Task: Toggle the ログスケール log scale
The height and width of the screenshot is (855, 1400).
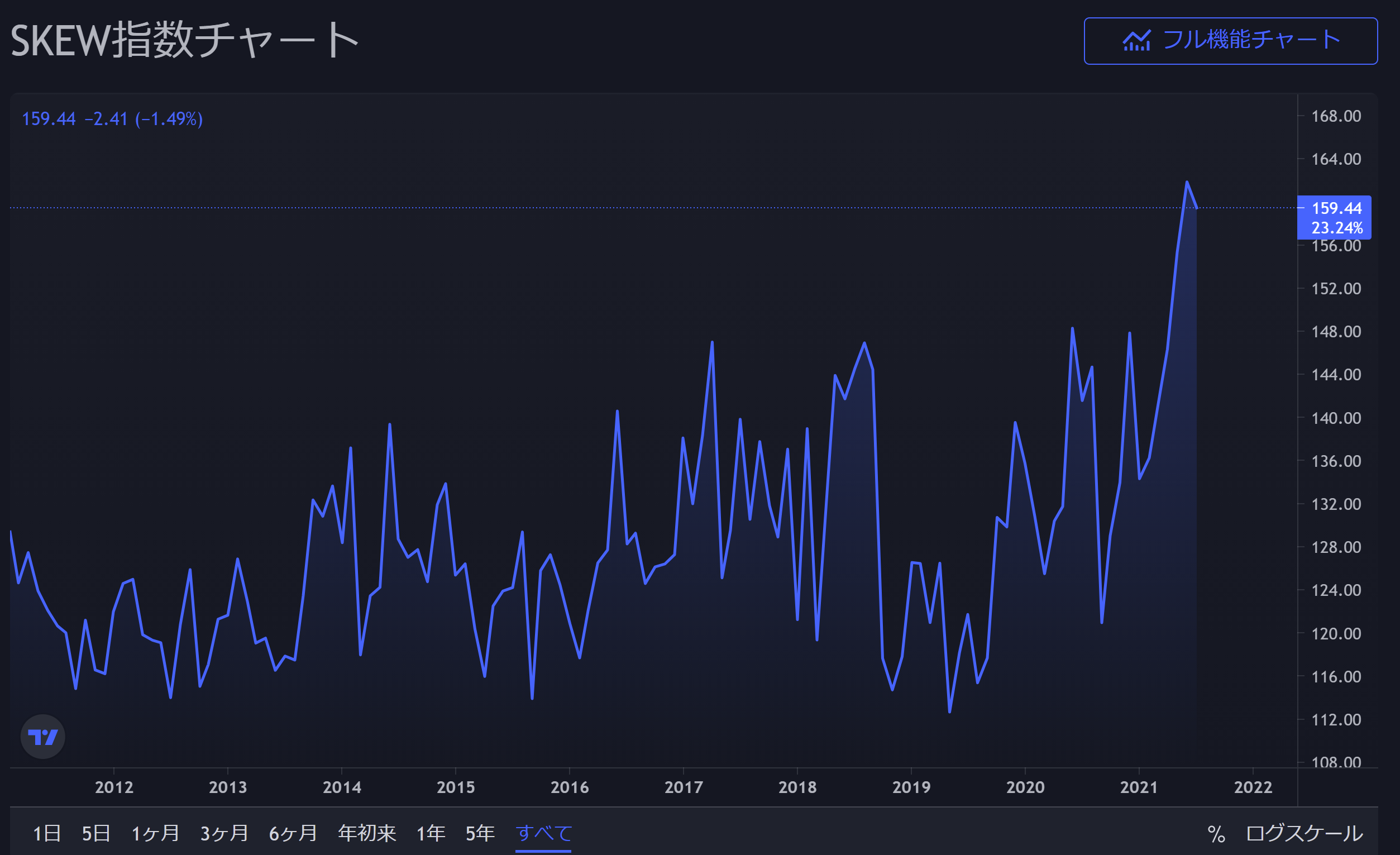Action: click(x=1304, y=833)
